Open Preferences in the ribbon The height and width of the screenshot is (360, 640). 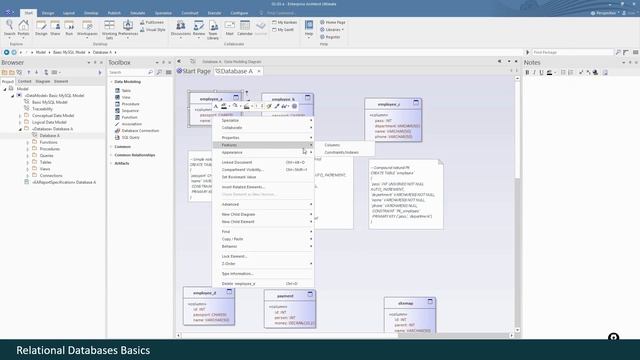128,28
